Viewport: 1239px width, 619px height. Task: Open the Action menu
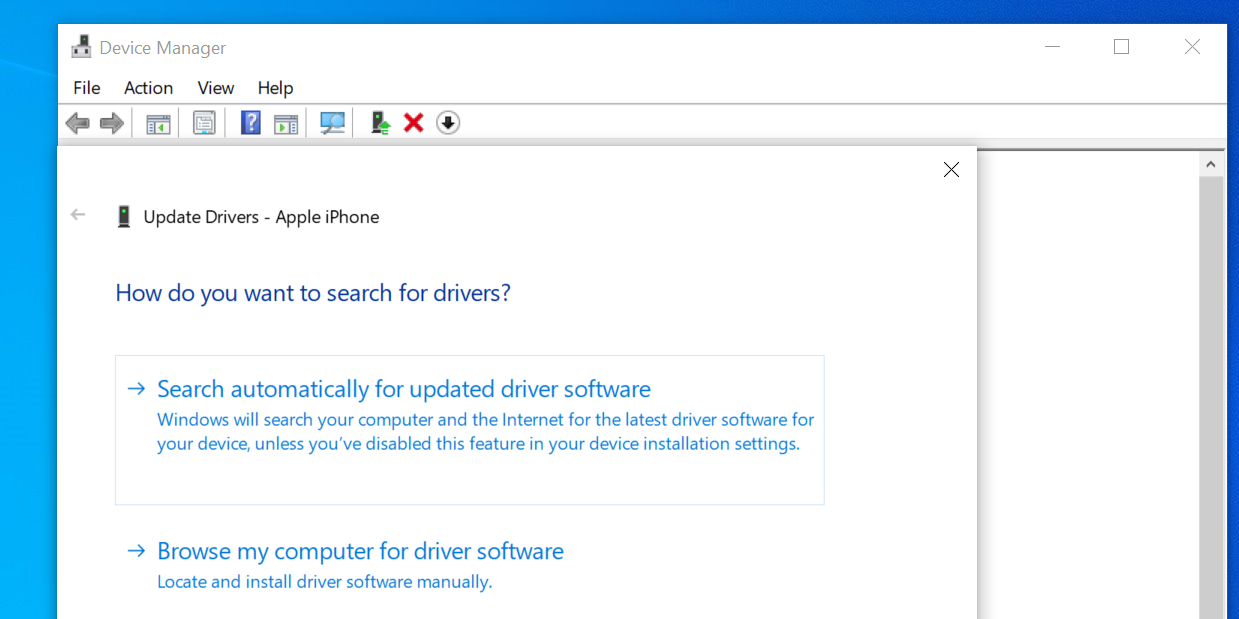click(x=148, y=88)
